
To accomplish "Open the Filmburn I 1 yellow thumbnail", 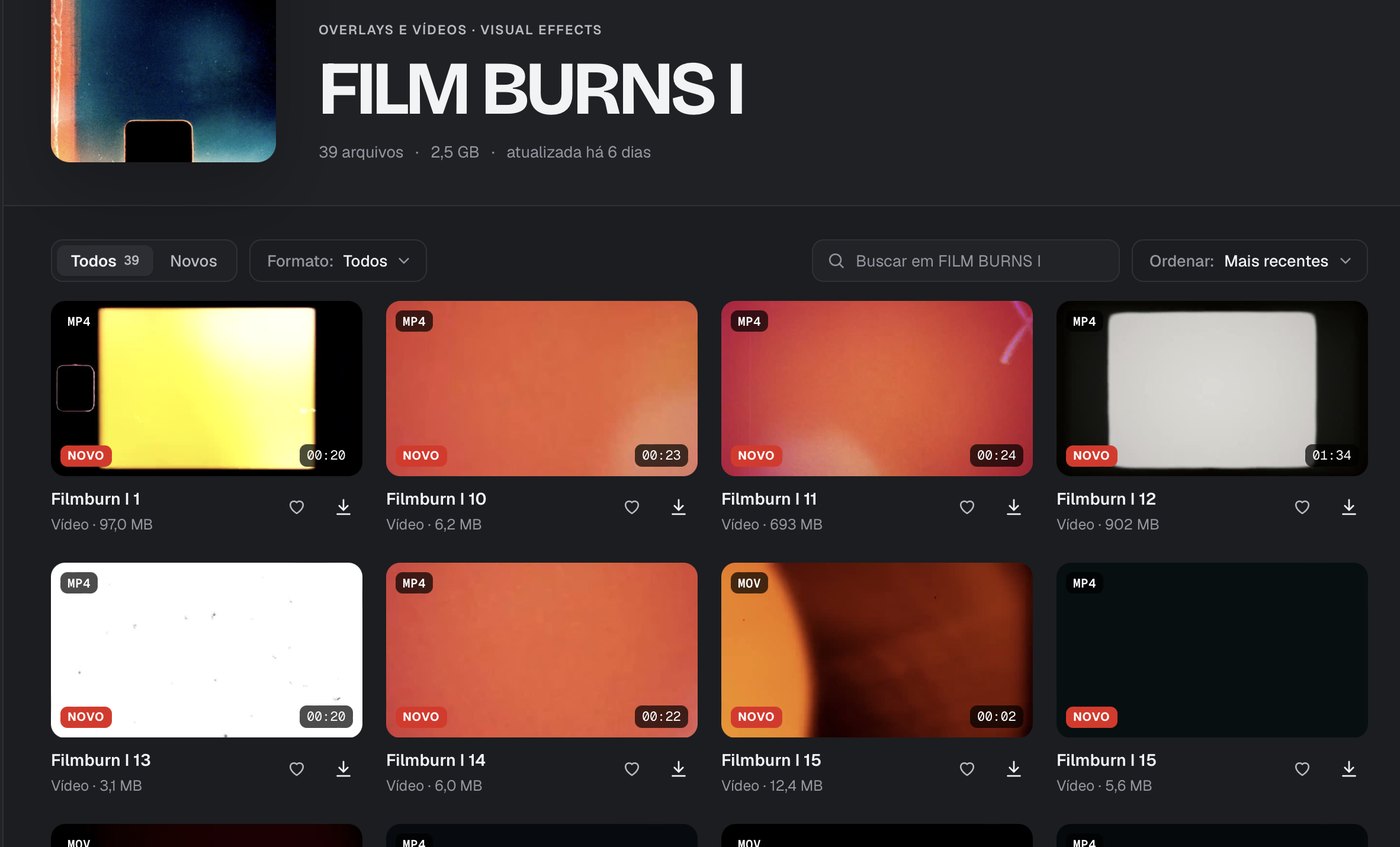I will coord(206,388).
